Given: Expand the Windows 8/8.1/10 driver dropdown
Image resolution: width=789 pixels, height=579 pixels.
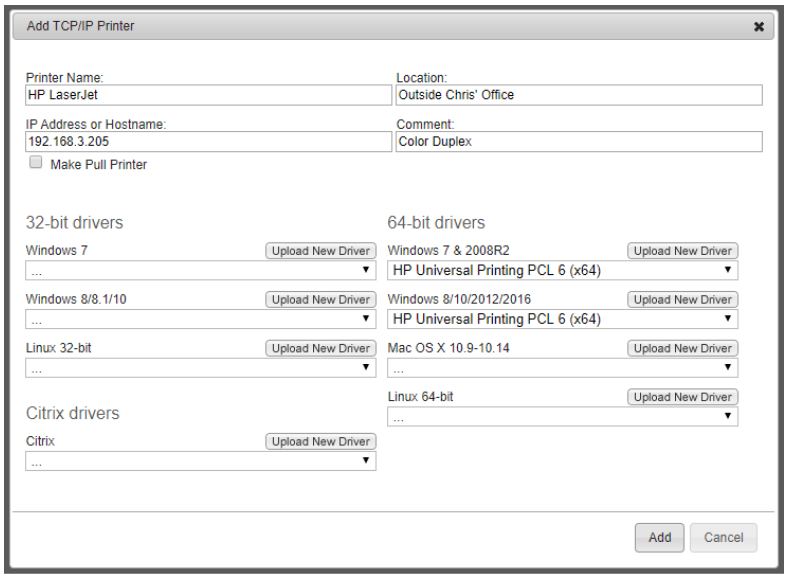Looking at the screenshot, I should (x=200, y=319).
